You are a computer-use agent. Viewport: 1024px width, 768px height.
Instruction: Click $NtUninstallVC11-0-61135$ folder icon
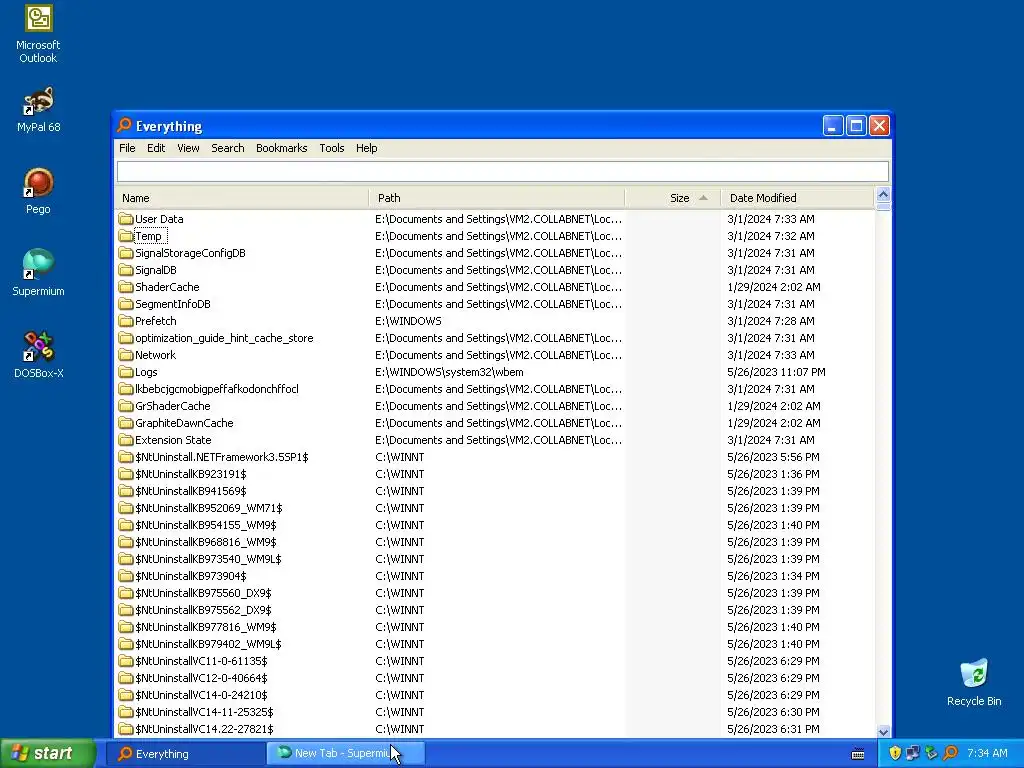pyautogui.click(x=125, y=660)
